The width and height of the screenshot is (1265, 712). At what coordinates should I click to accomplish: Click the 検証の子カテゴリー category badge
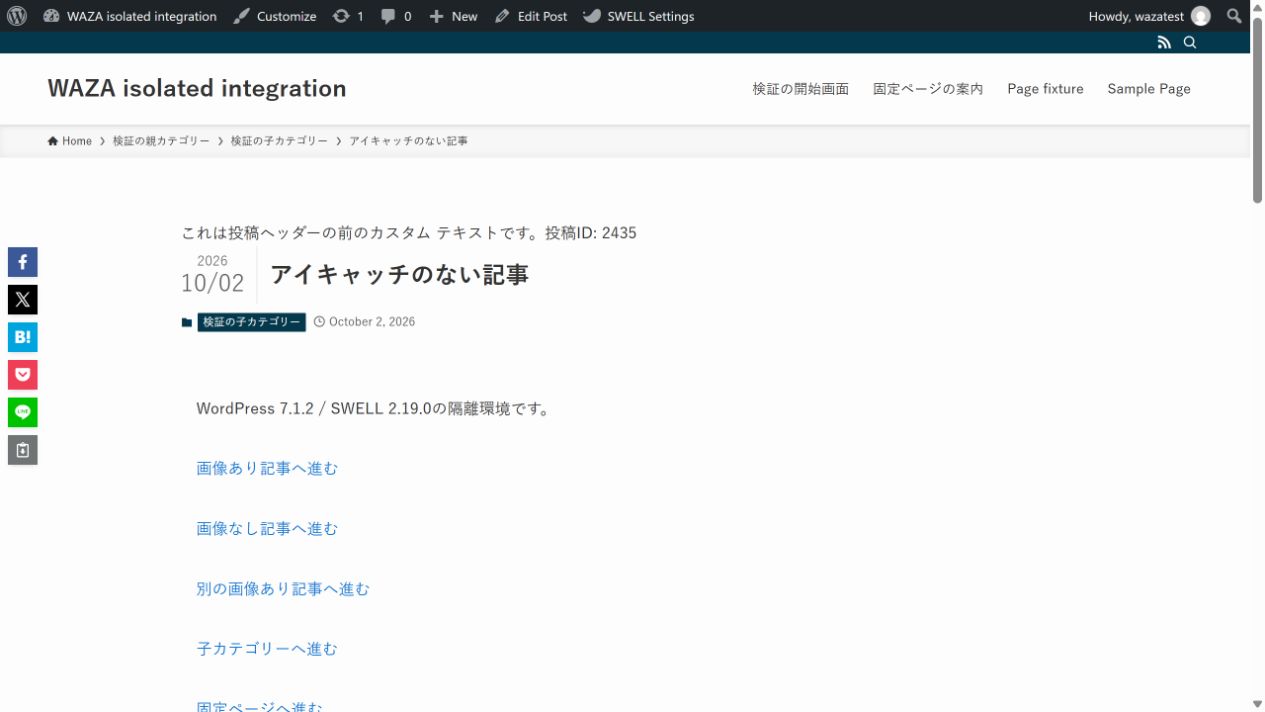[x=251, y=322]
